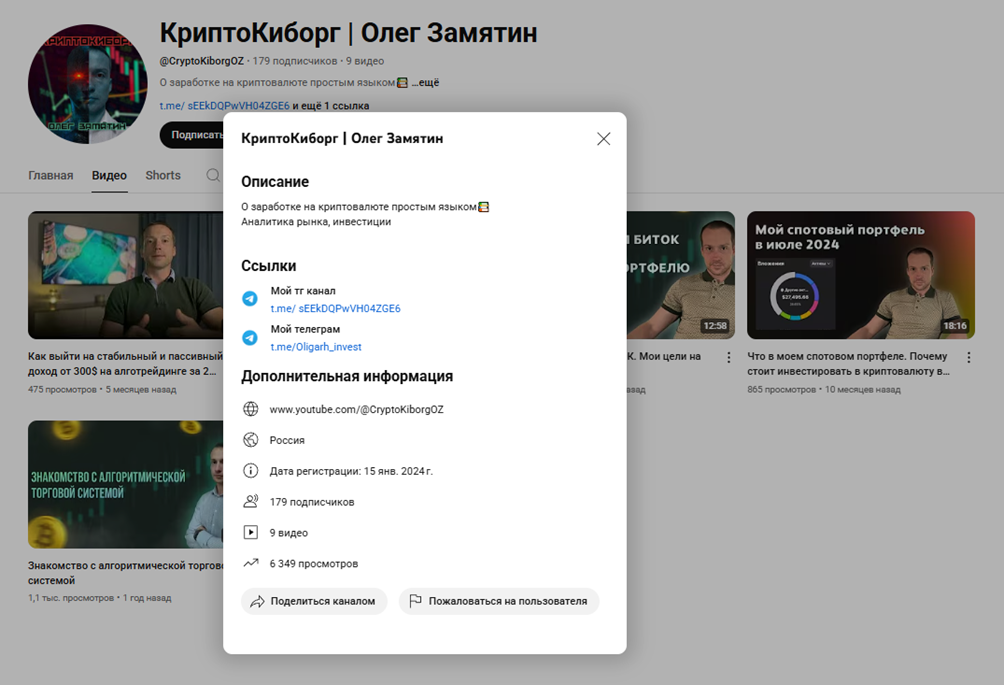Open the Shorts tab
The height and width of the screenshot is (685, 1004).
(x=163, y=175)
